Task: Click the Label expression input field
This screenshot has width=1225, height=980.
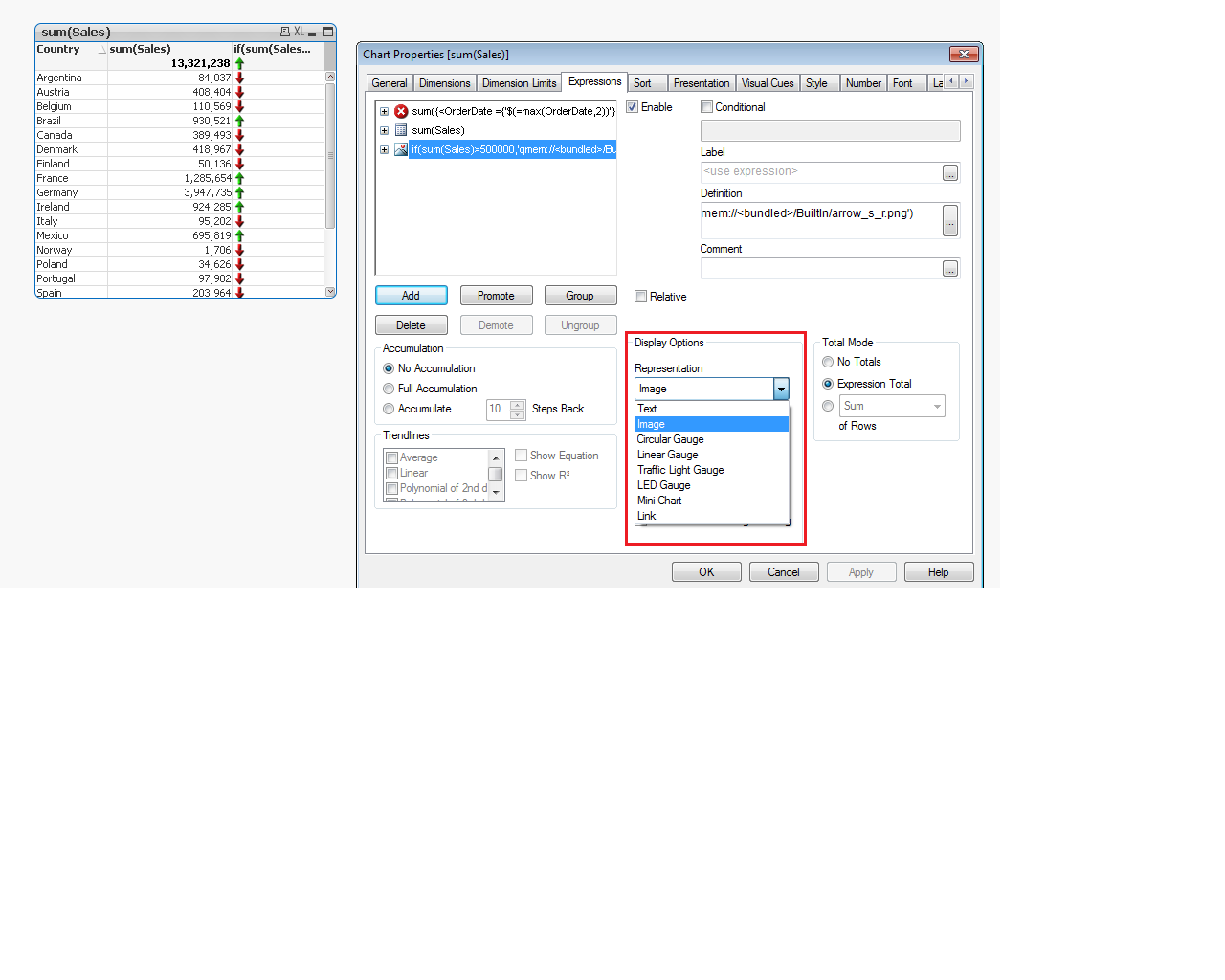Action: pos(821,172)
